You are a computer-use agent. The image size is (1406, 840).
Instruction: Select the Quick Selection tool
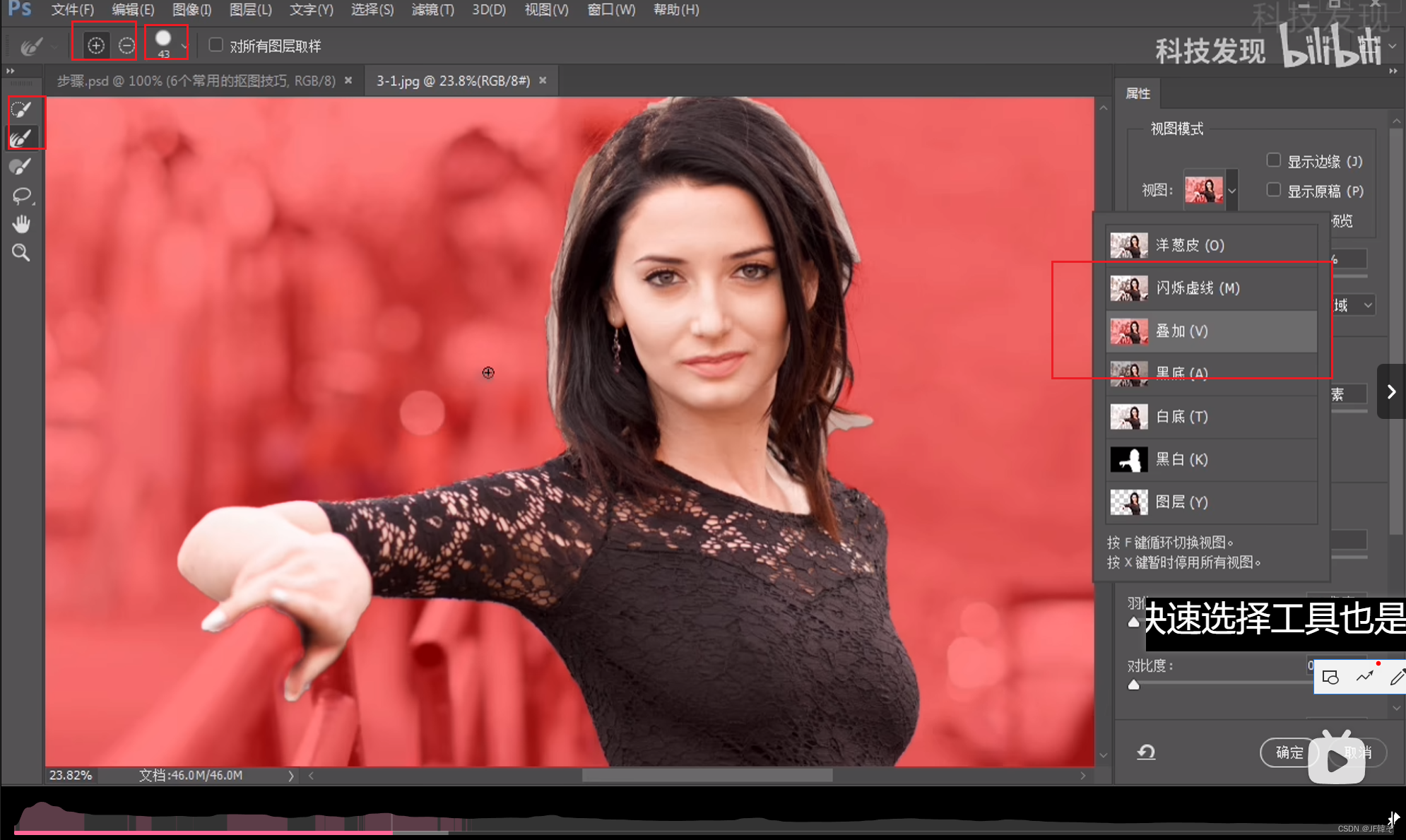[x=21, y=110]
